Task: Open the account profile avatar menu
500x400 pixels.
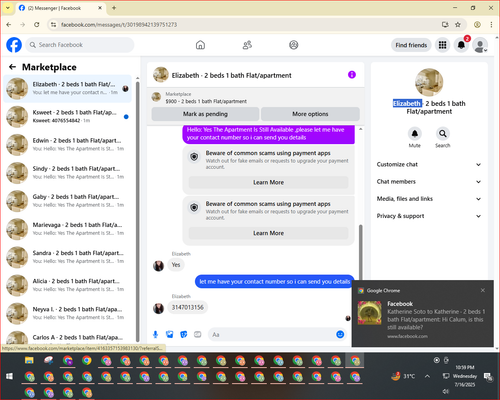Action: coord(480,45)
